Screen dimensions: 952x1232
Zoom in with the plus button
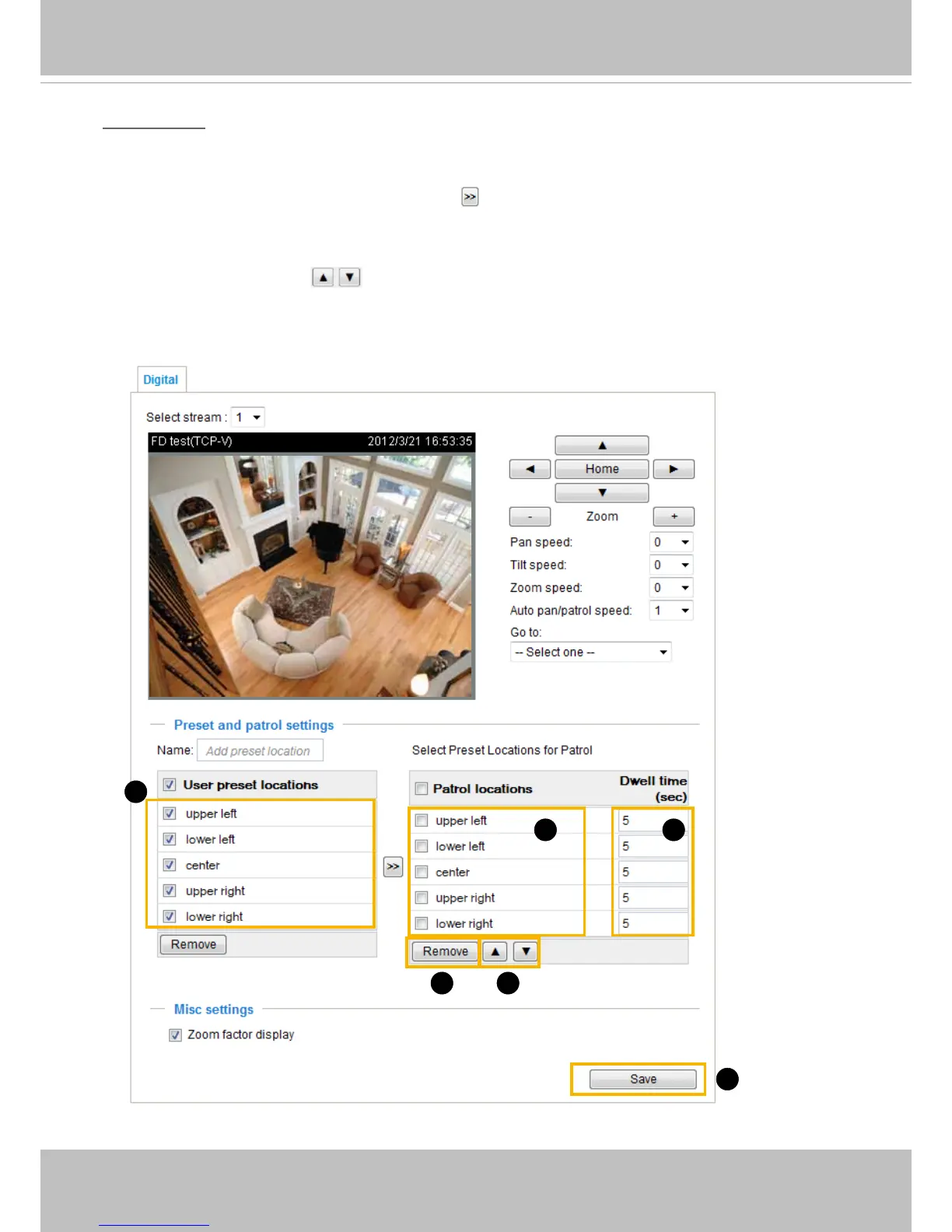674,516
